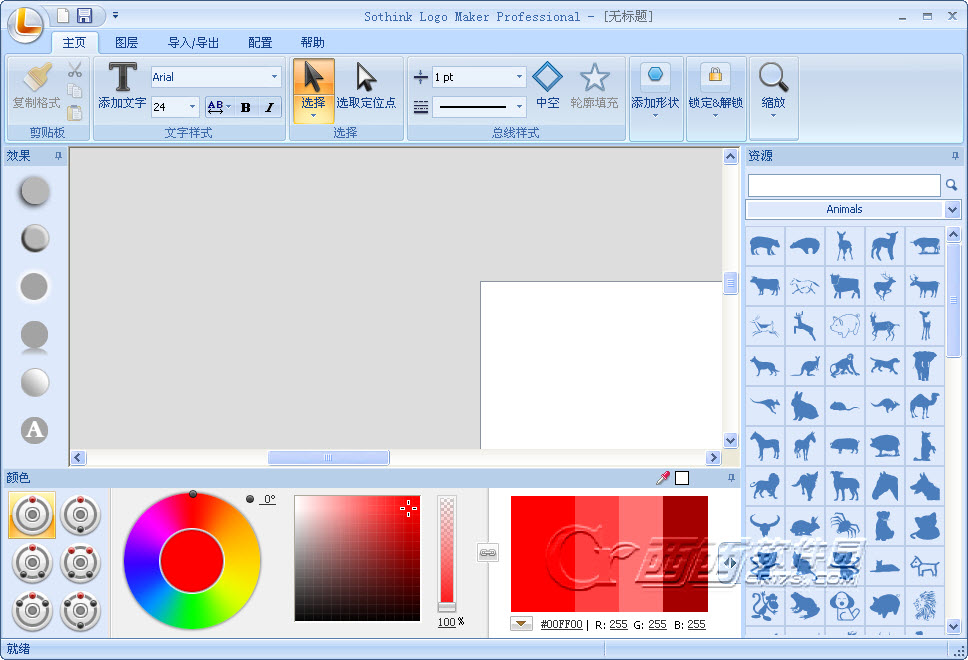Open the 配置 ribbon tab
This screenshot has width=968, height=660.
(x=260, y=43)
